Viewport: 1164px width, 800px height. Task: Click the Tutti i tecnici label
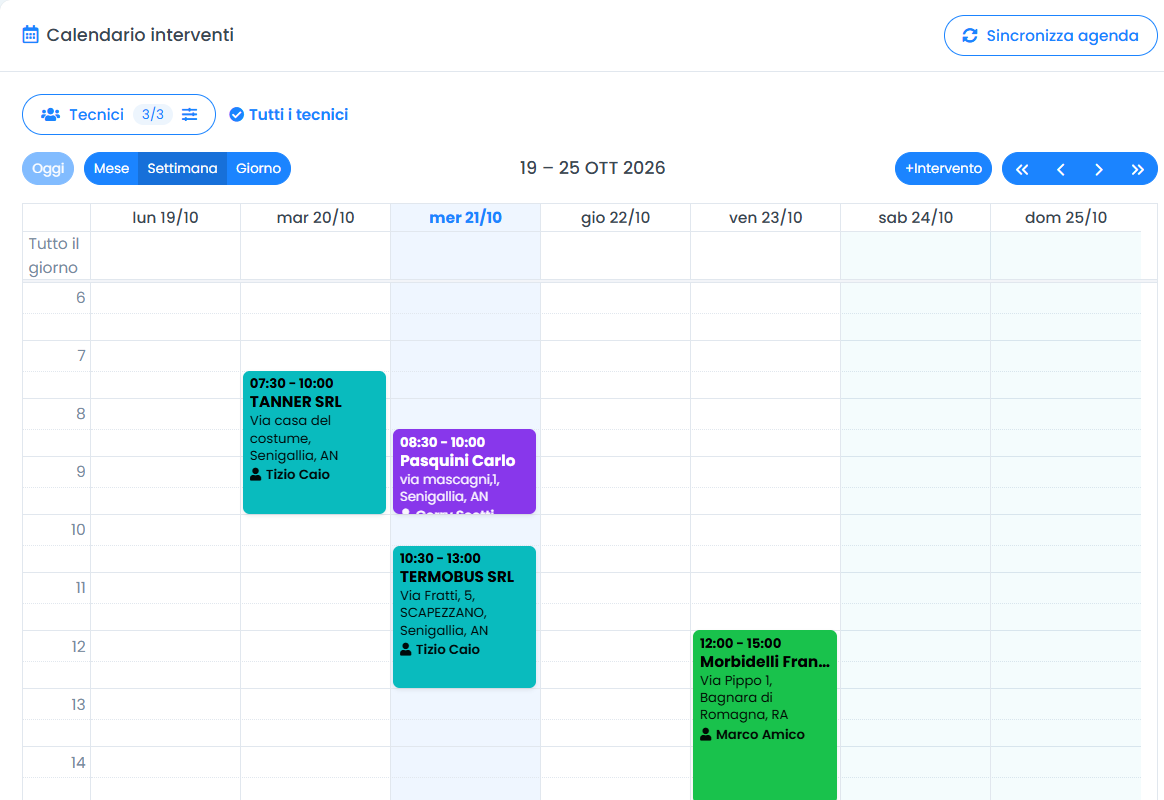point(298,114)
